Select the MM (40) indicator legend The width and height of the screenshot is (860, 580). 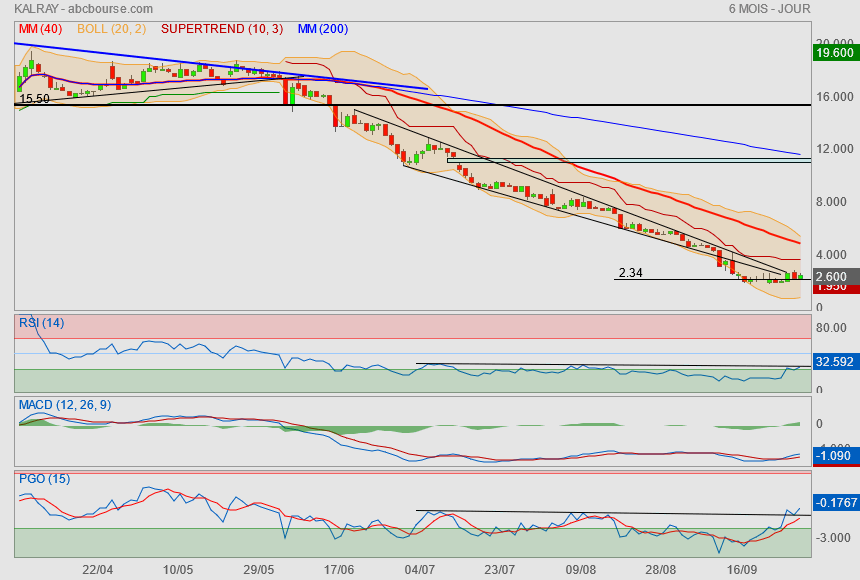pos(41,29)
